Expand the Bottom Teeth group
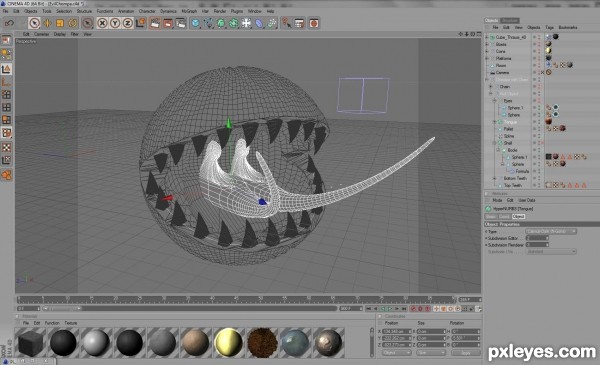Image resolution: width=600 pixels, height=365 pixels. tap(494, 178)
